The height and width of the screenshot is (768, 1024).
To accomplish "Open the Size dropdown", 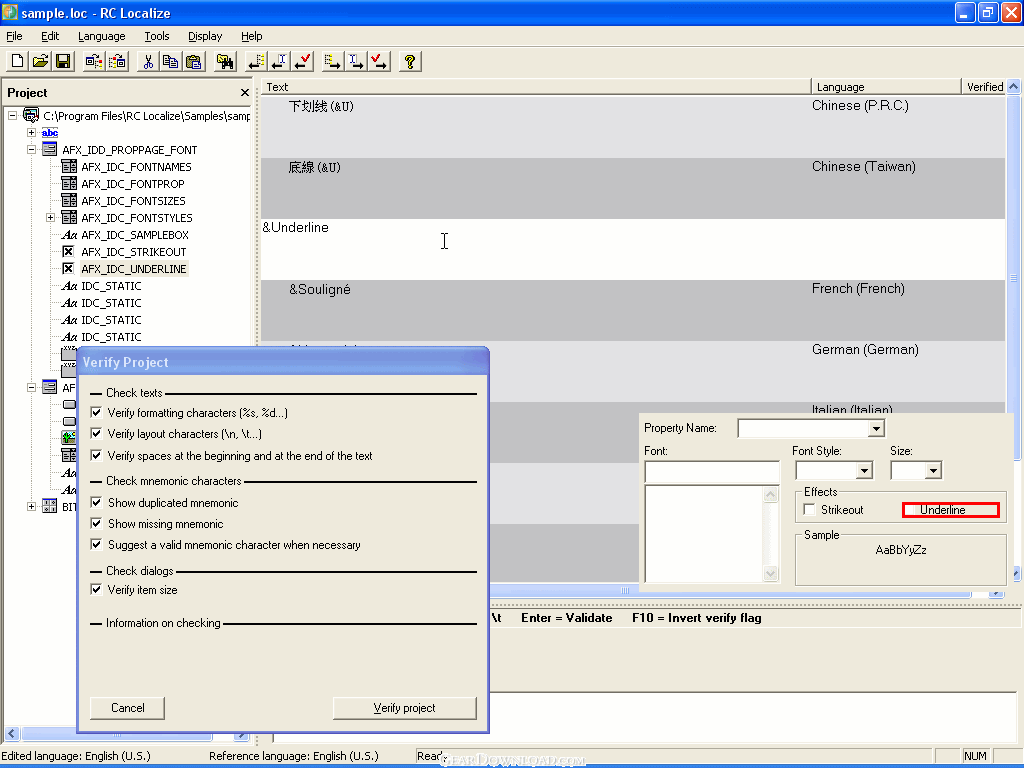I will 933,470.
